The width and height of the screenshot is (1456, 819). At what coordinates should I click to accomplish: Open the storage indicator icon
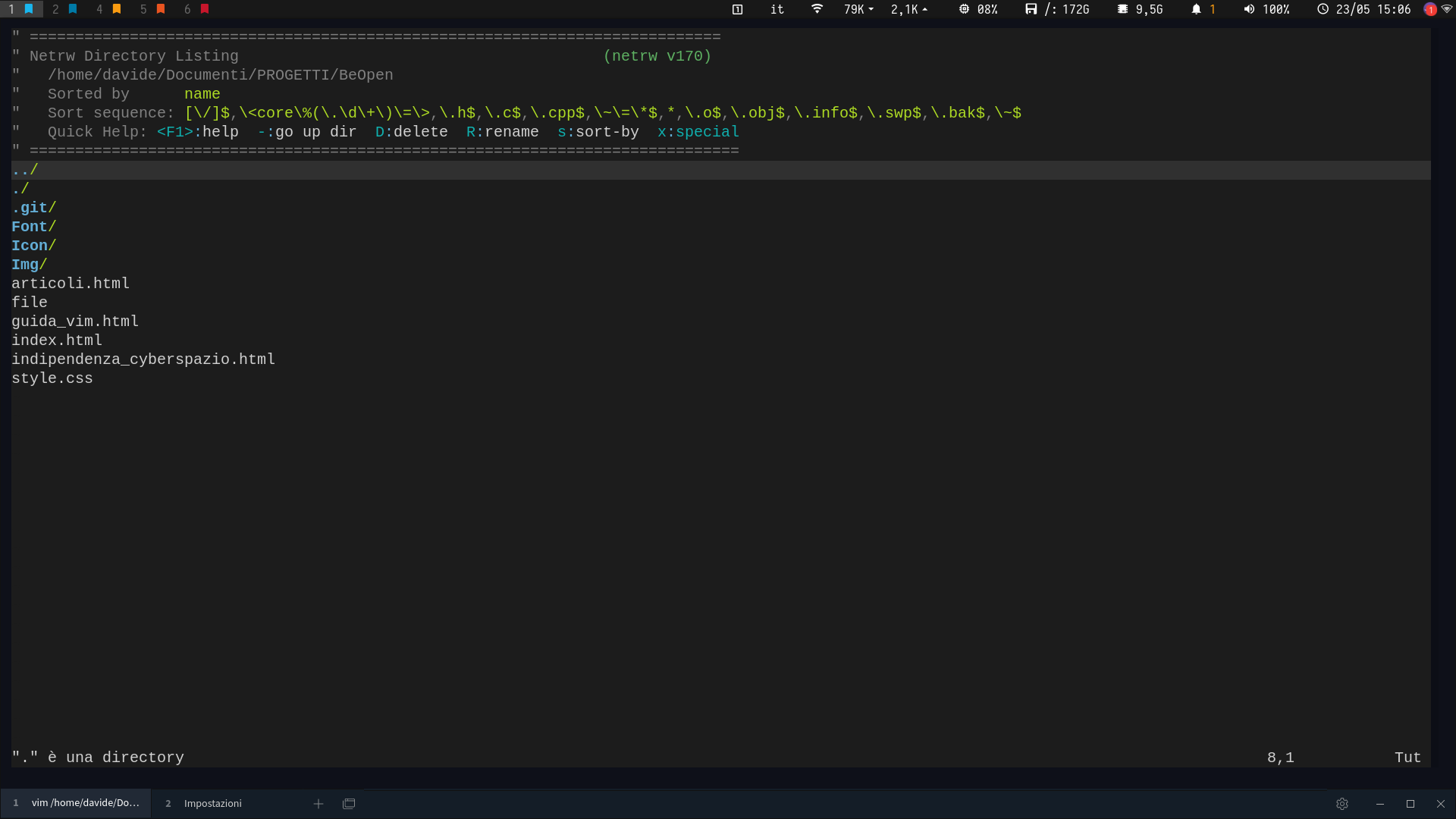1031,9
